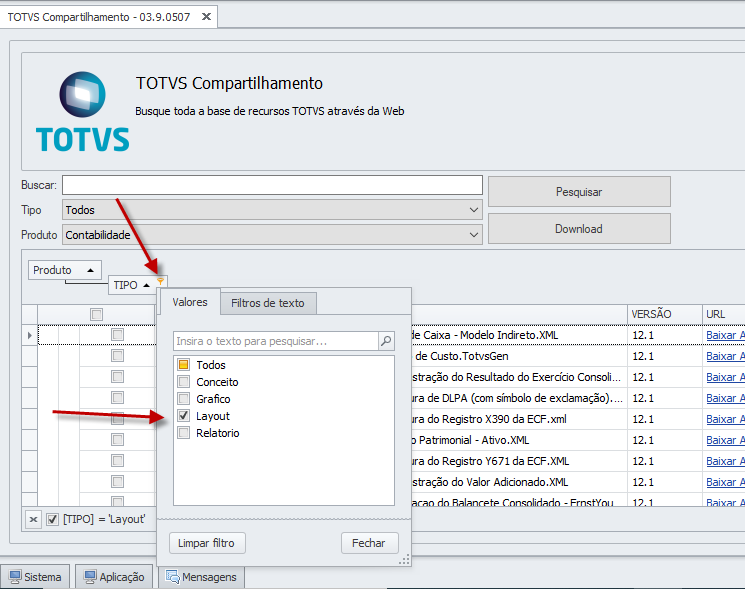
Task: Check the row for Modelo Indireto.XML
Action: 117,335
